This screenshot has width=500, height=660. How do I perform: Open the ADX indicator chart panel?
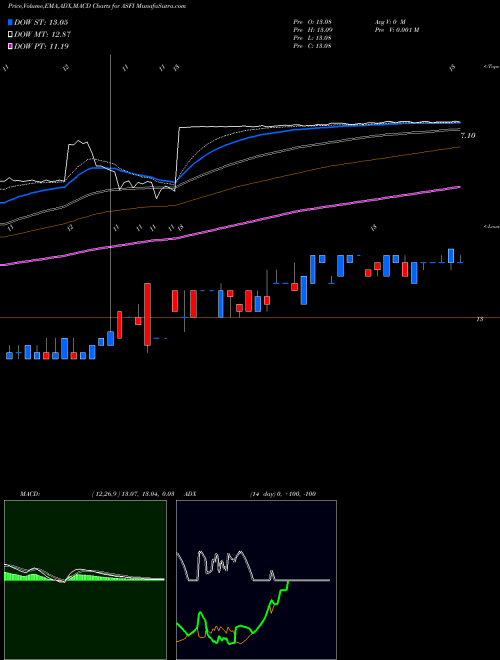point(256,580)
